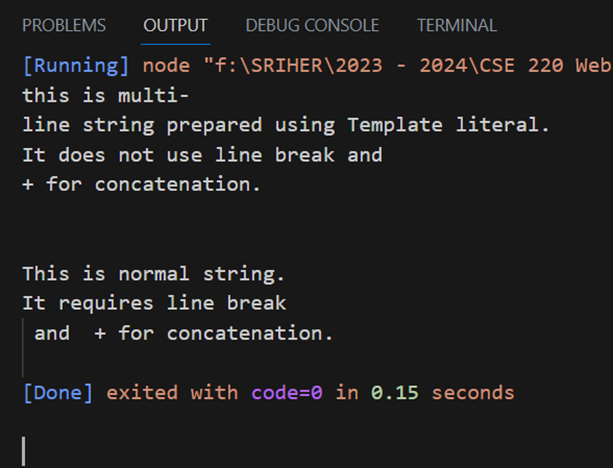Open the DEBUG CONSOLE tab

click(312, 26)
